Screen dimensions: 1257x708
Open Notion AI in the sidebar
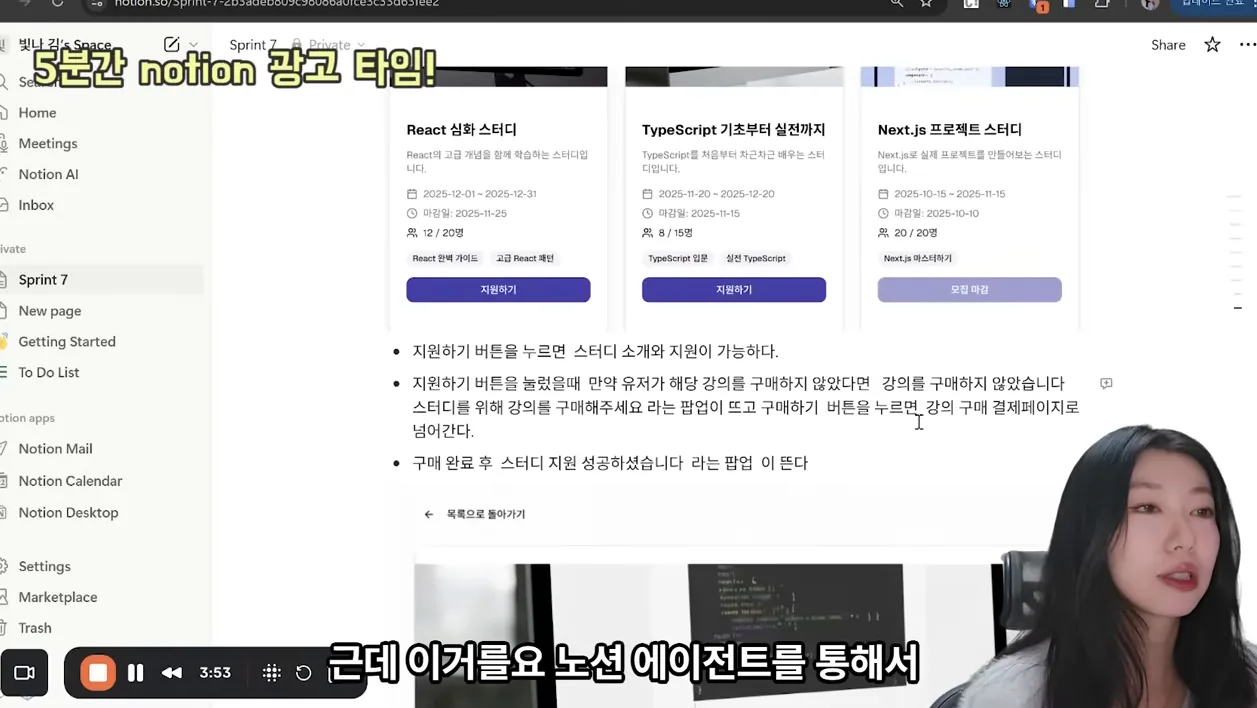tap(48, 174)
